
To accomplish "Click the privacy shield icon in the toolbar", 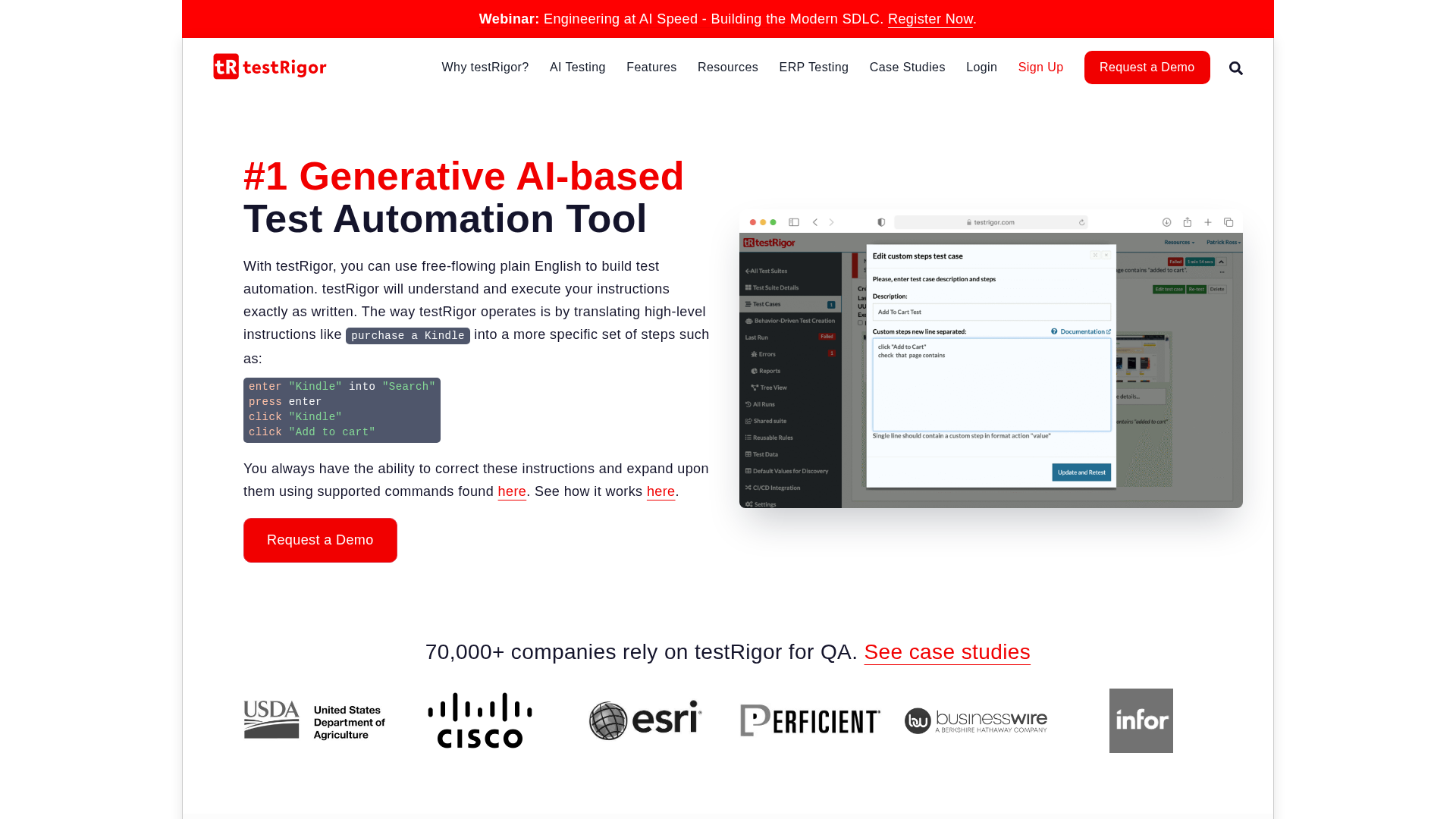I will [x=881, y=222].
